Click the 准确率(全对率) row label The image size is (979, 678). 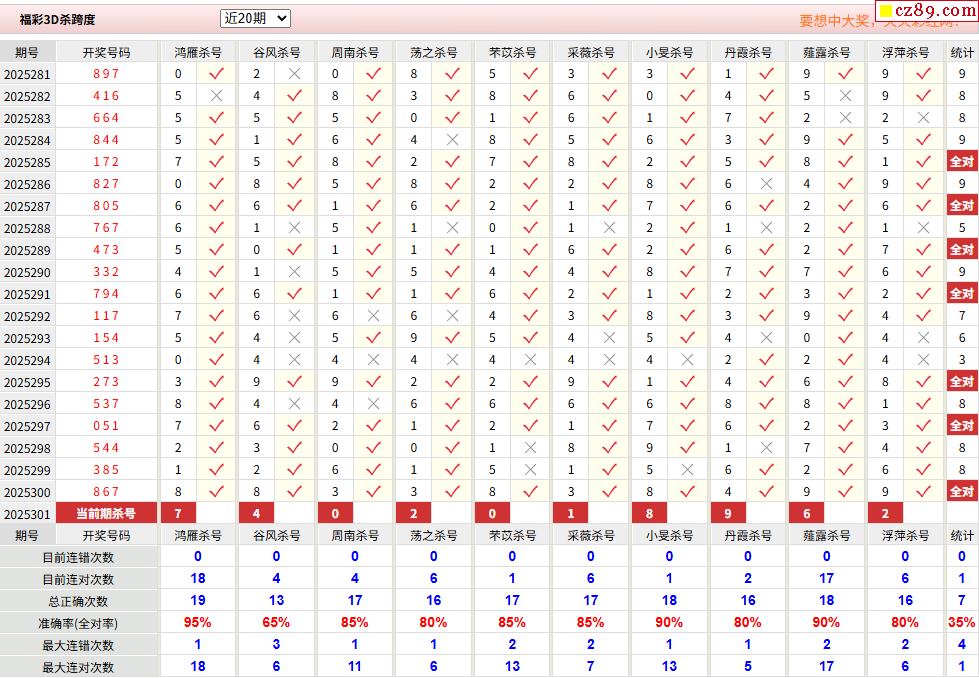[x=79, y=623]
